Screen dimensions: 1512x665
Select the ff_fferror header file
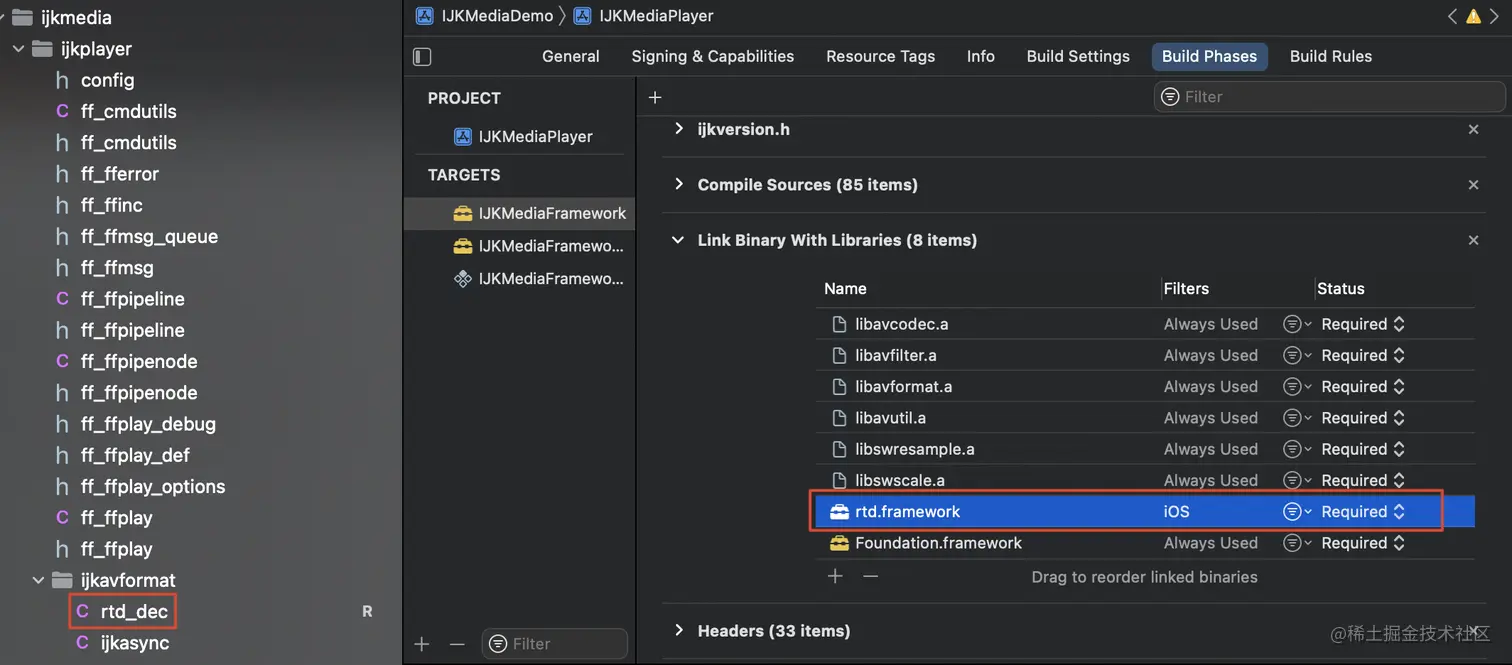click(105, 174)
